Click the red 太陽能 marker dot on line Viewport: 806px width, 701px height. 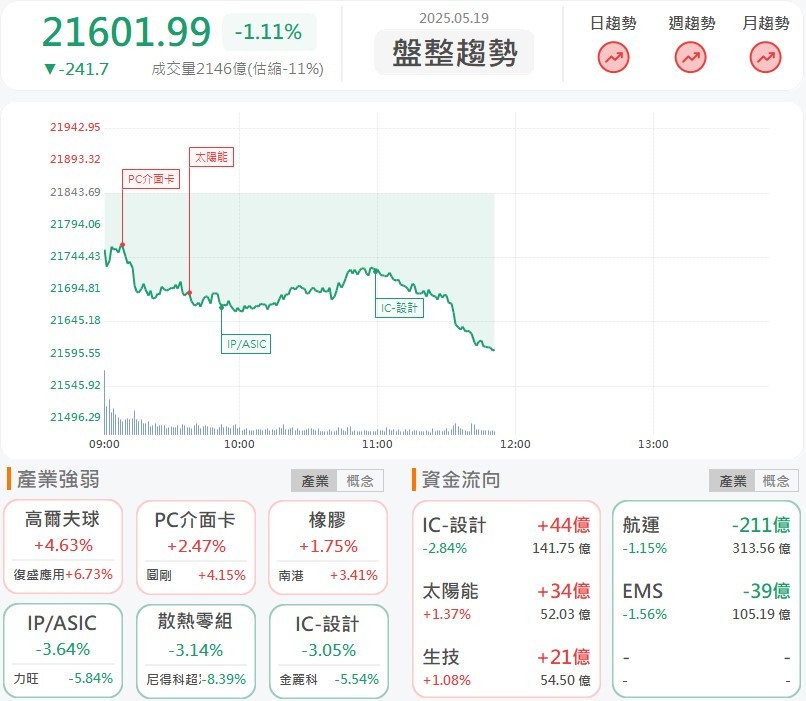click(x=190, y=292)
